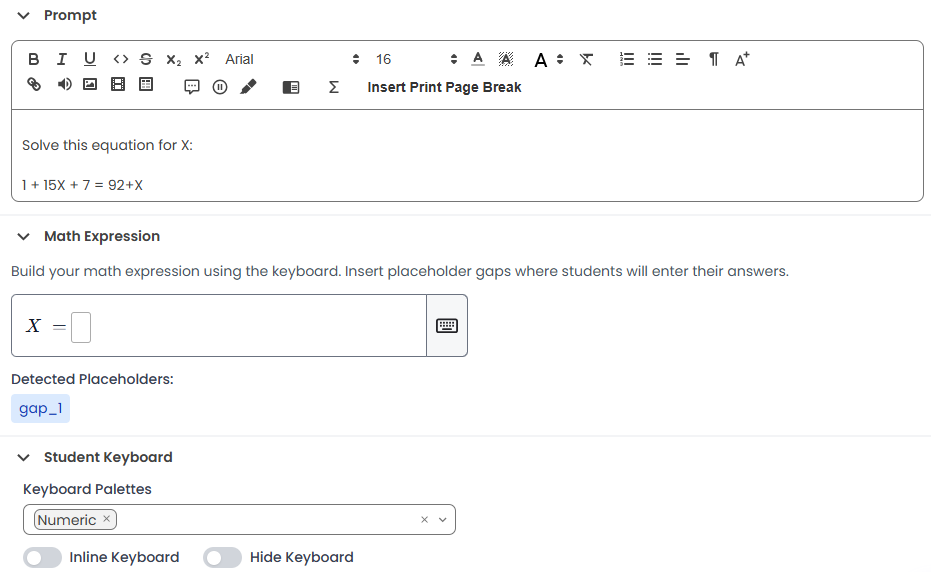Click the equation text 1 + 15X + 7 = 92+X
The height and width of the screenshot is (572, 931).
point(82,185)
